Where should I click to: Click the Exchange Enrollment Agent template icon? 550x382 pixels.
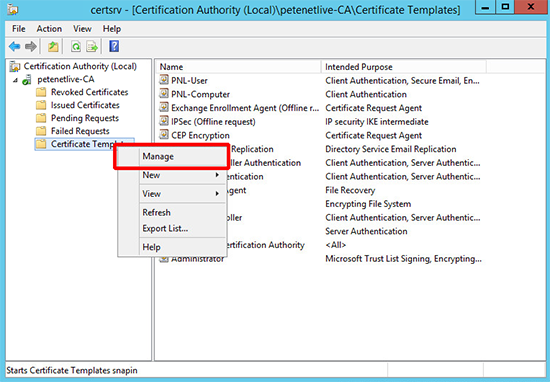pyautogui.click(x=163, y=107)
